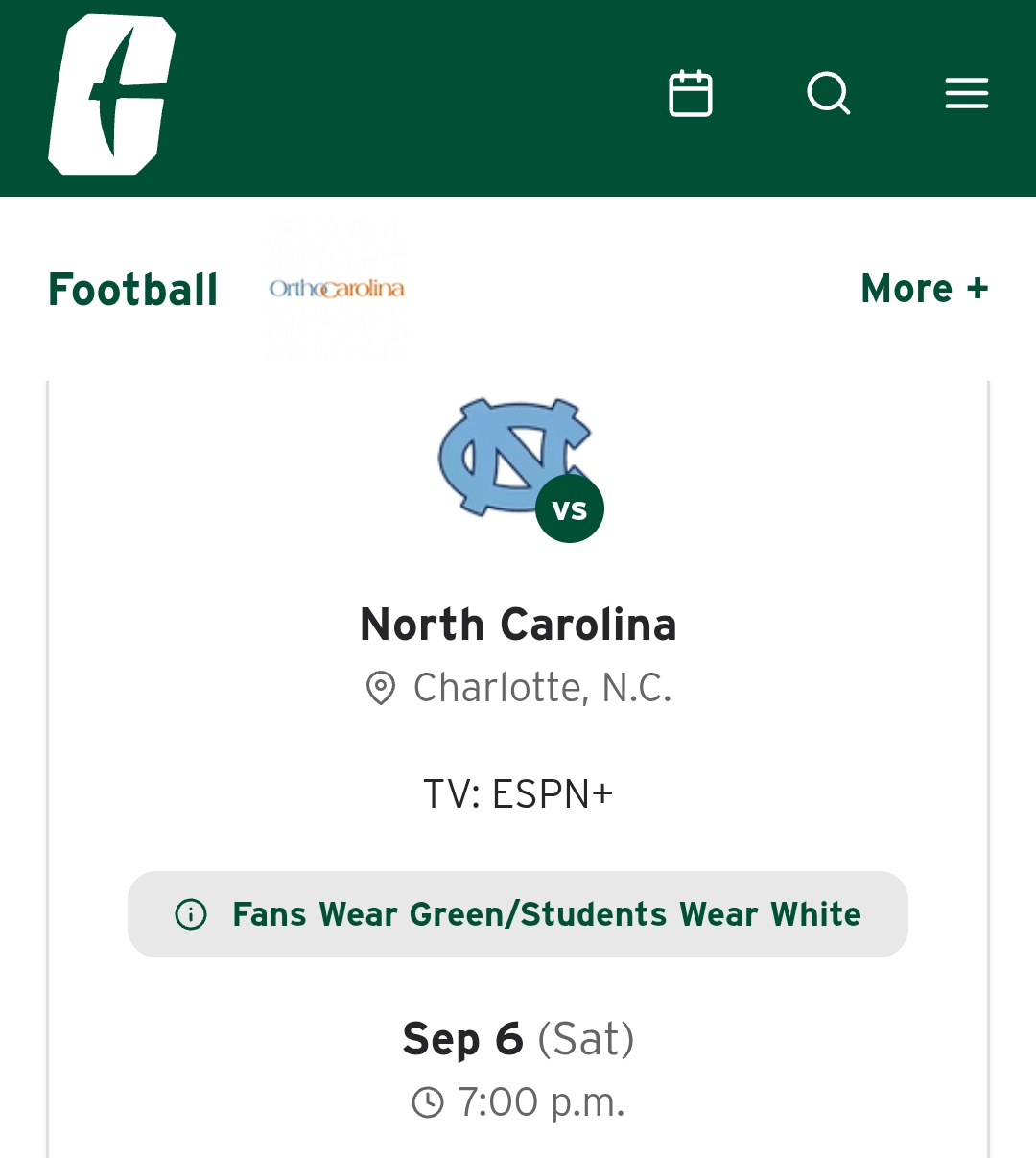The height and width of the screenshot is (1158, 1036).
Task: Click the clock icon beside kickoff time
Action: pyautogui.click(x=428, y=1102)
